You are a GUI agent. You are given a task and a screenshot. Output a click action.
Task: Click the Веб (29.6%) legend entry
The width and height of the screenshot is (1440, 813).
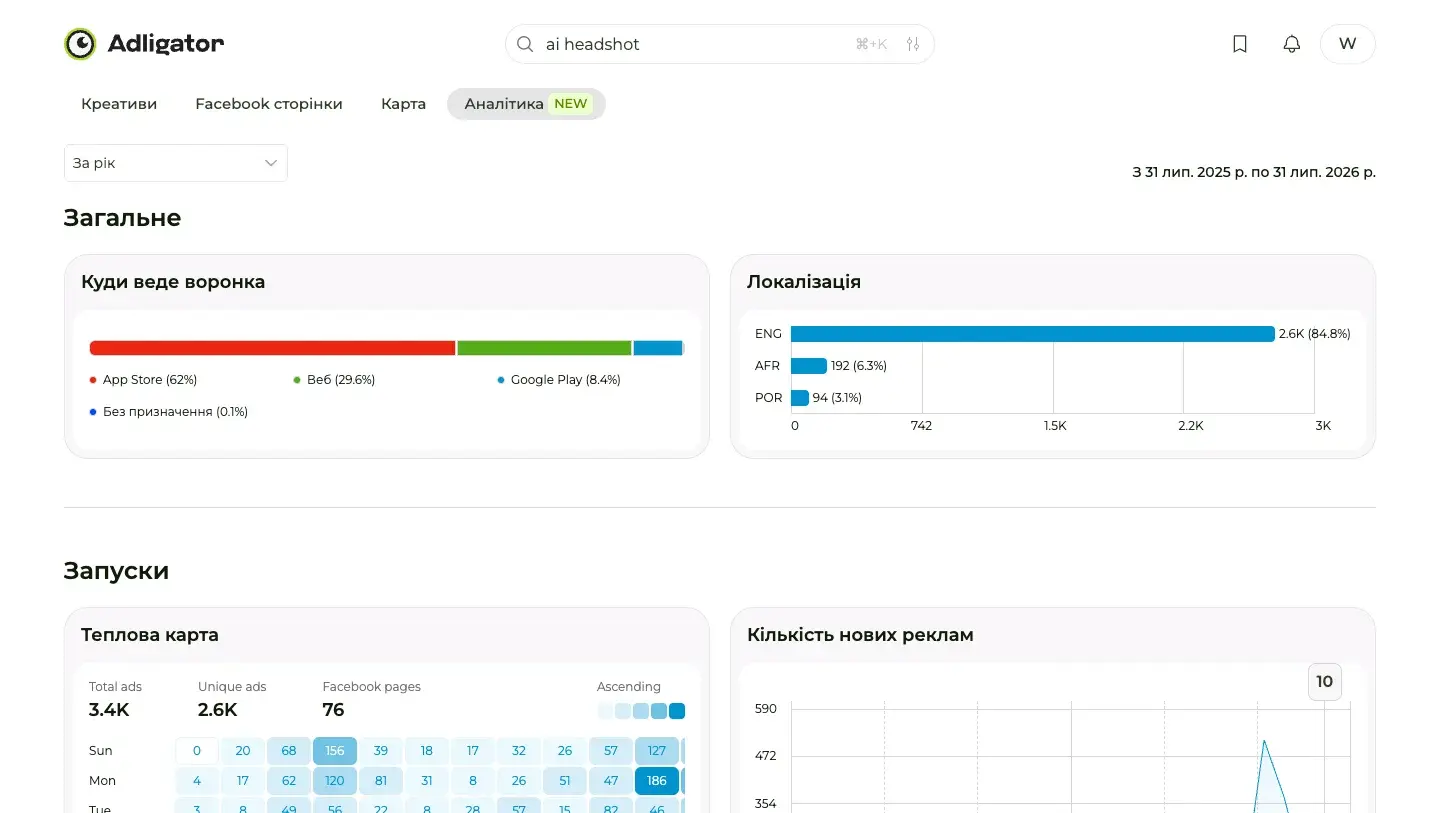coord(334,380)
